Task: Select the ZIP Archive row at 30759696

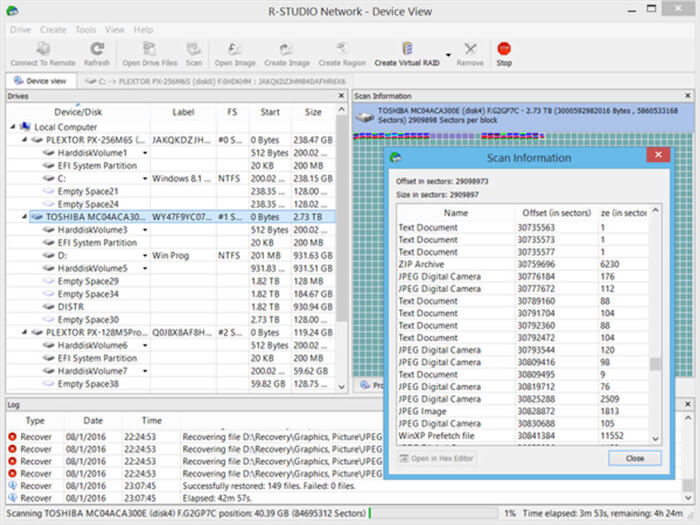Action: [x=522, y=264]
